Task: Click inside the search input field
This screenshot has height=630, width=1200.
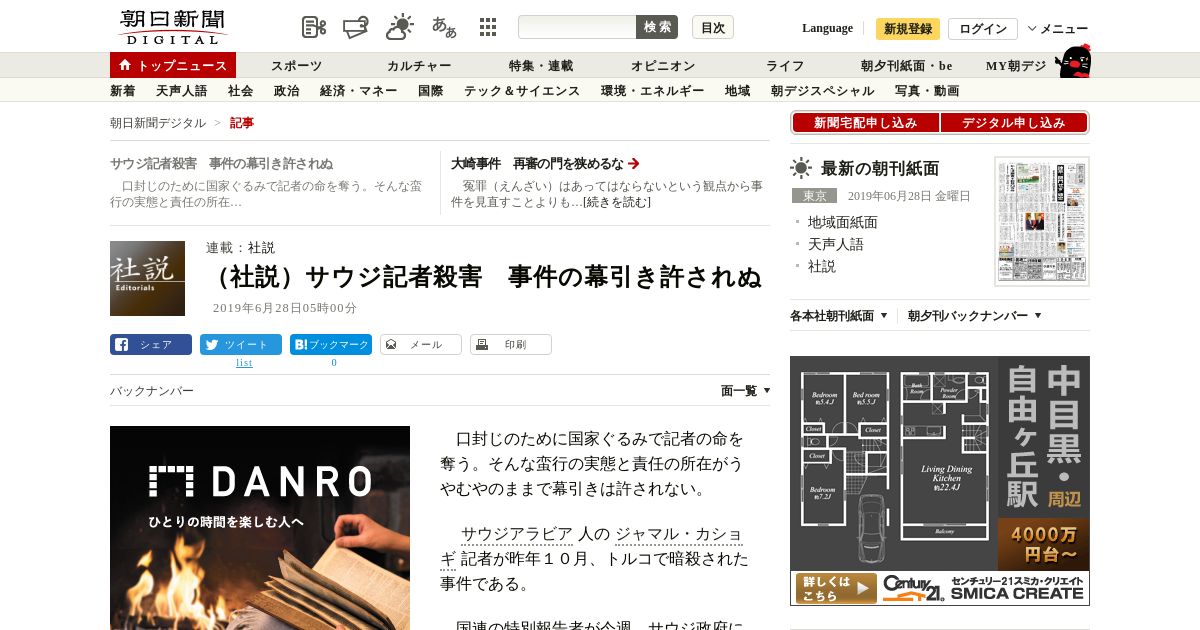Action: point(577,27)
